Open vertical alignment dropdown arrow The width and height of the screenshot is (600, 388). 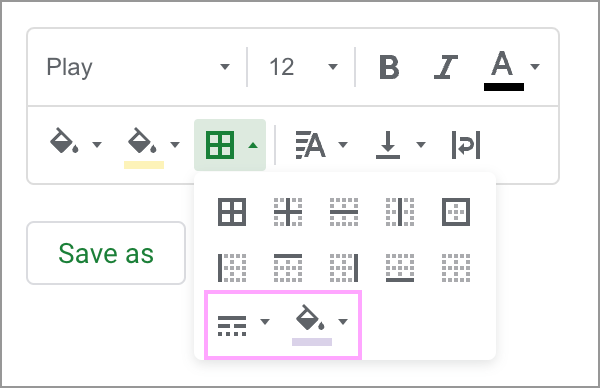pos(421,145)
